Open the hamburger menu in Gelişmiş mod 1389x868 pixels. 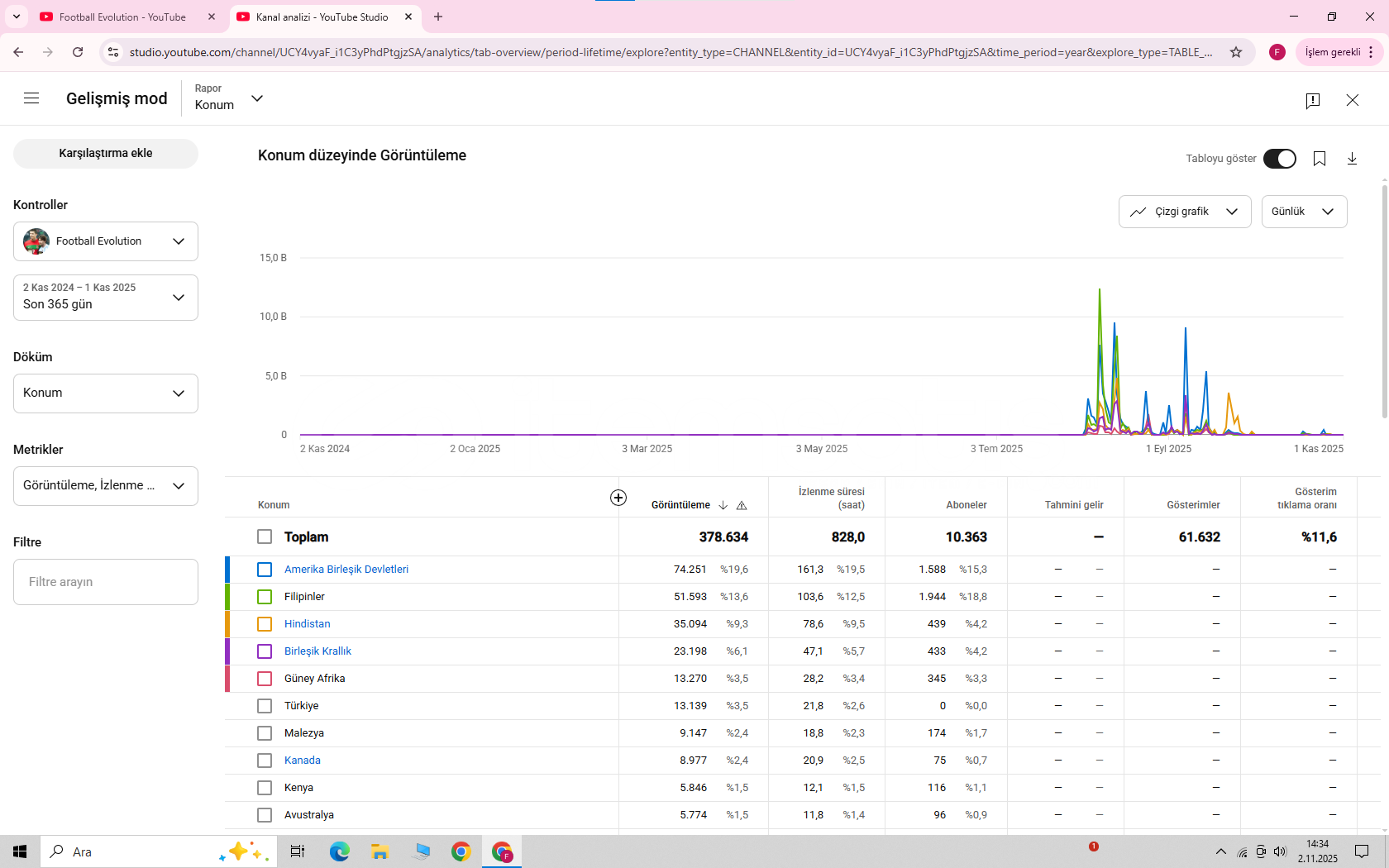31,98
